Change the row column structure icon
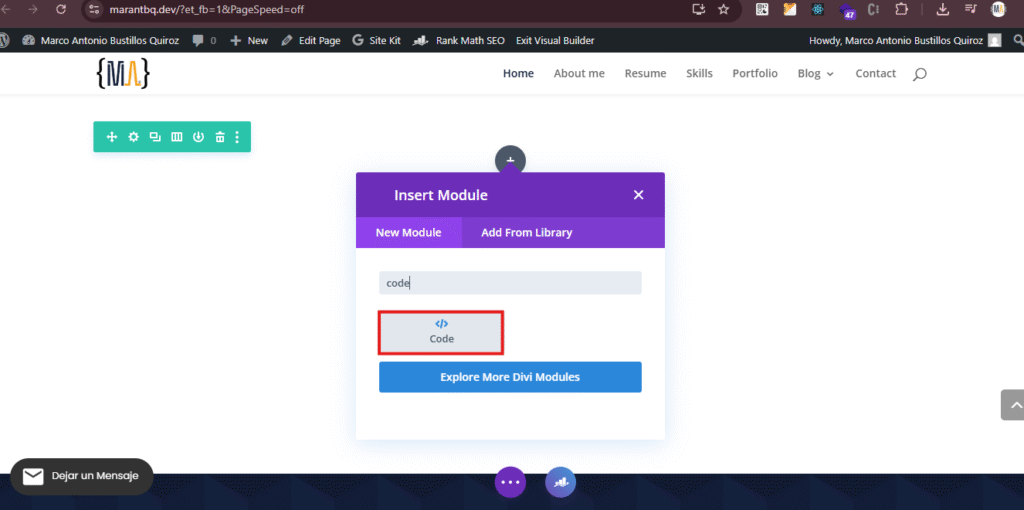1024x510 pixels. click(x=177, y=137)
